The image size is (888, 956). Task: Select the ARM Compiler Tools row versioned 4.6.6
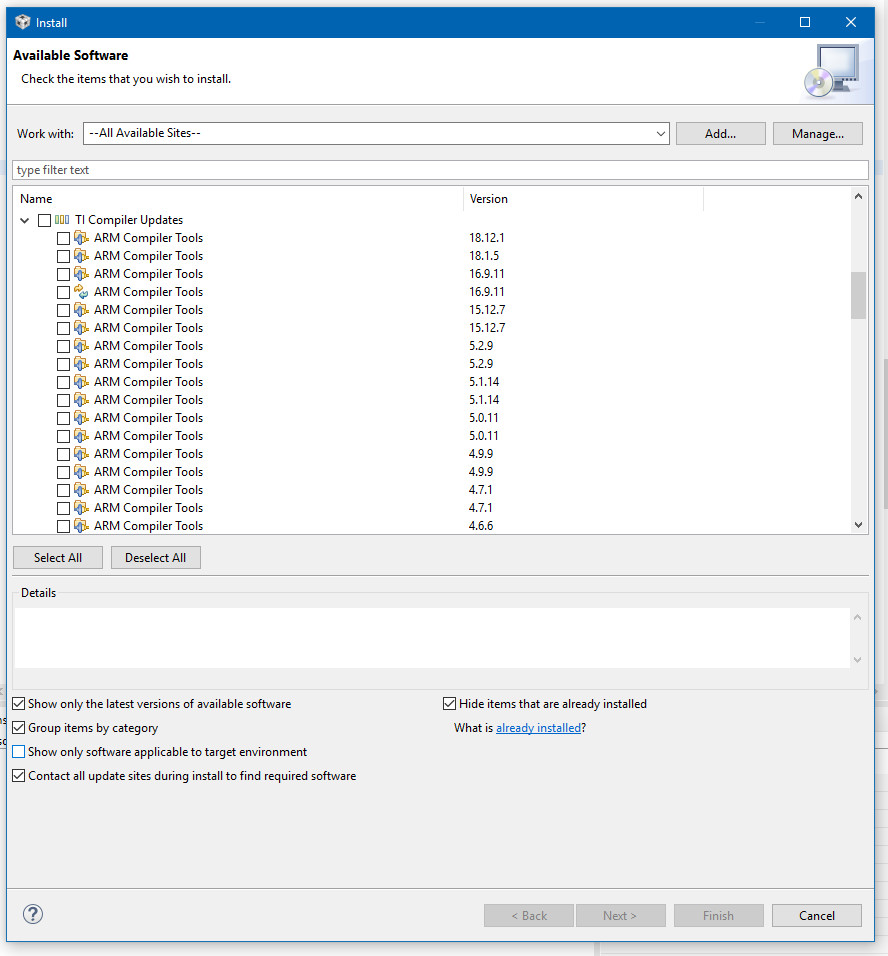click(x=148, y=526)
